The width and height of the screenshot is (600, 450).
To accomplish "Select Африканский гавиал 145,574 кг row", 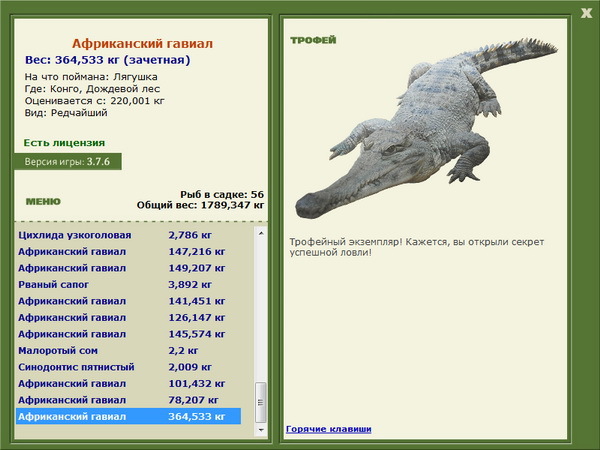I will [x=129, y=334].
